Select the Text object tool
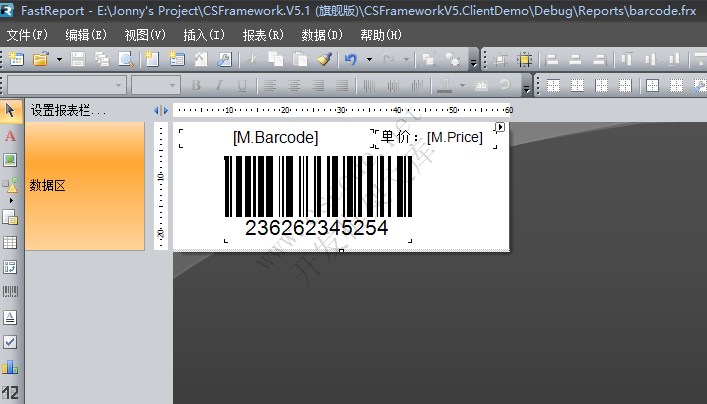The image size is (707, 404). click(x=10, y=136)
